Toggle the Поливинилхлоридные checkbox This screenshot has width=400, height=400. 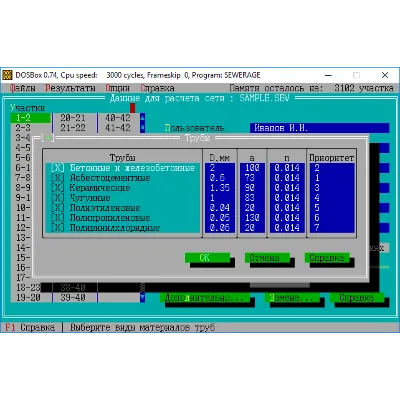[58, 228]
